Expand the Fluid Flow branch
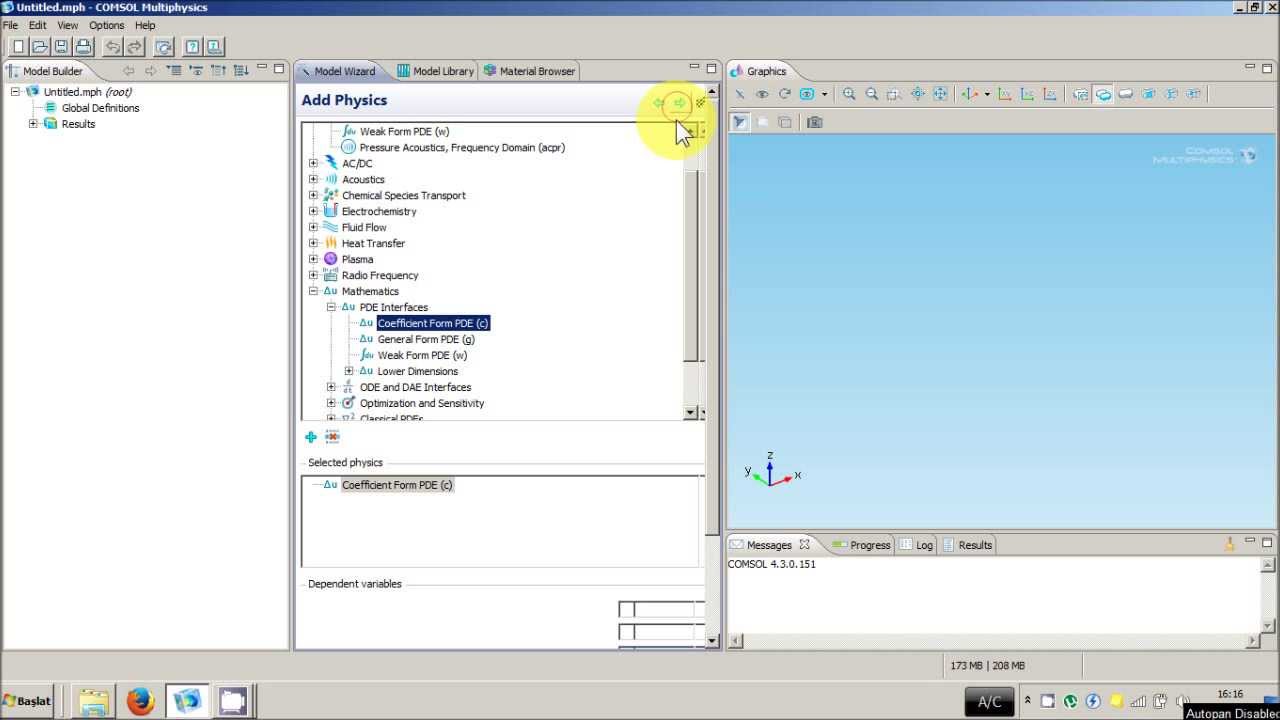 click(x=314, y=227)
